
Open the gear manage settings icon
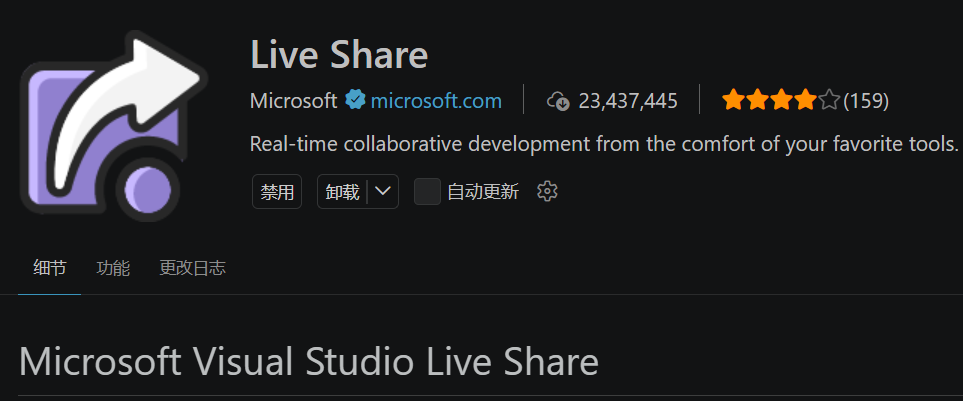pos(547,192)
